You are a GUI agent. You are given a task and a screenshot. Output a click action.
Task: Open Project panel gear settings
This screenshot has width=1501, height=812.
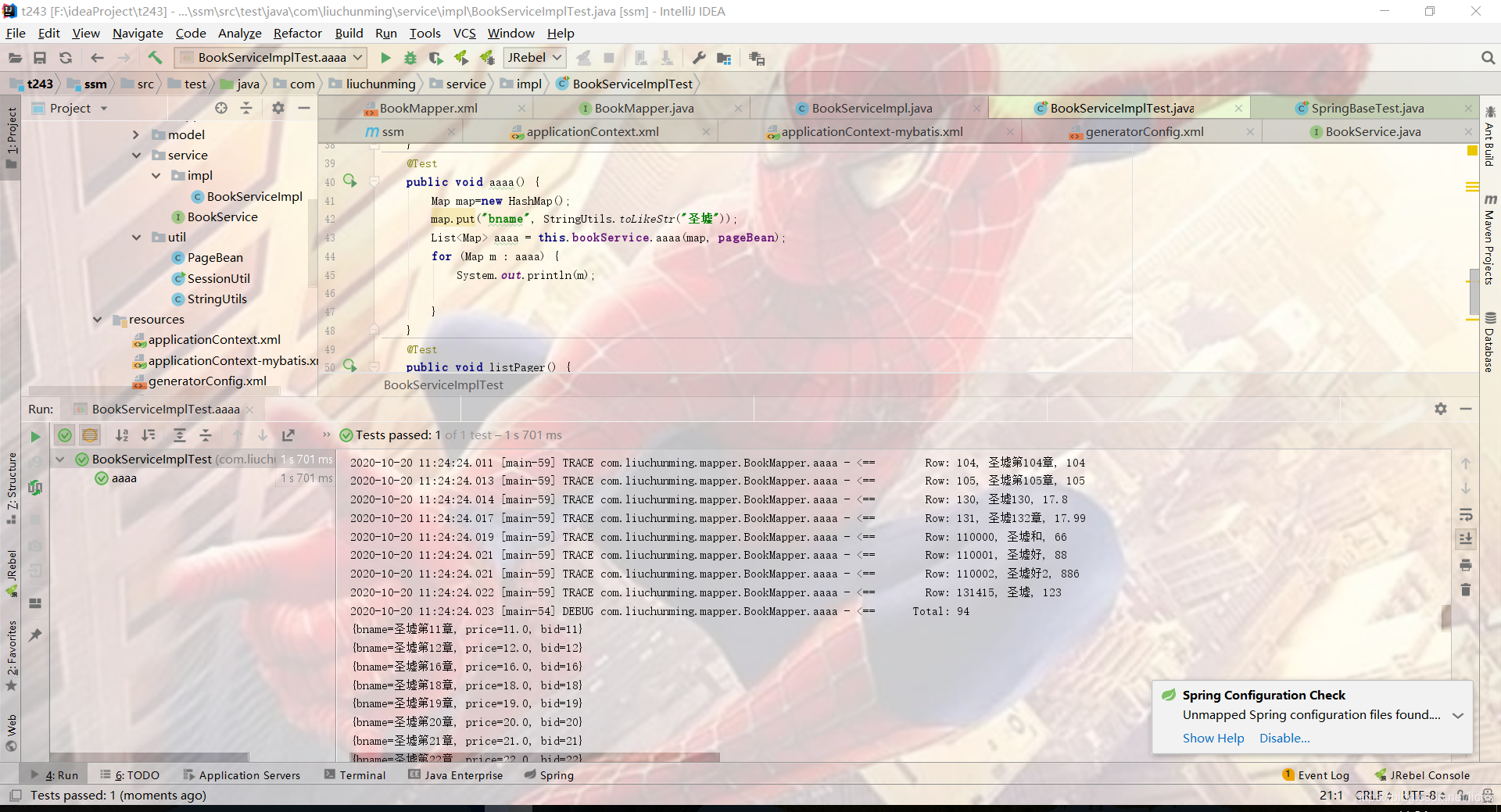point(278,108)
